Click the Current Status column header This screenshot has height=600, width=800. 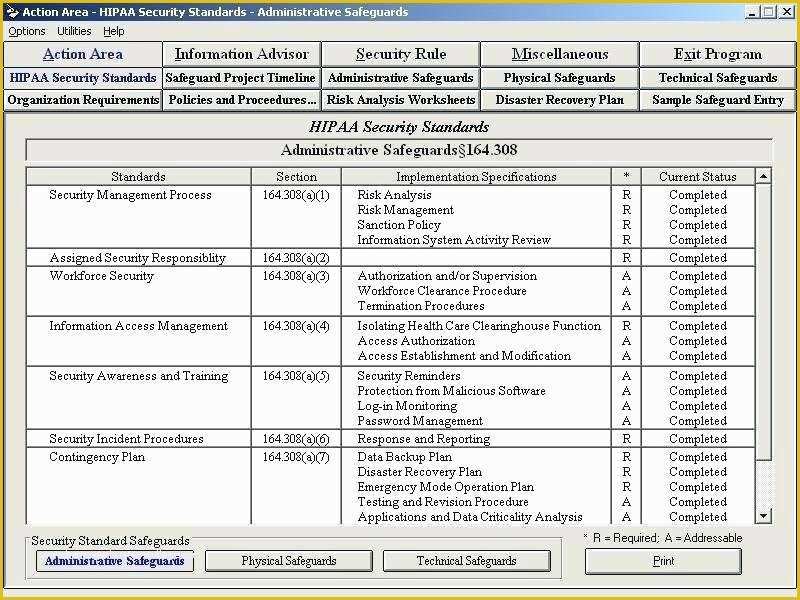(x=697, y=177)
